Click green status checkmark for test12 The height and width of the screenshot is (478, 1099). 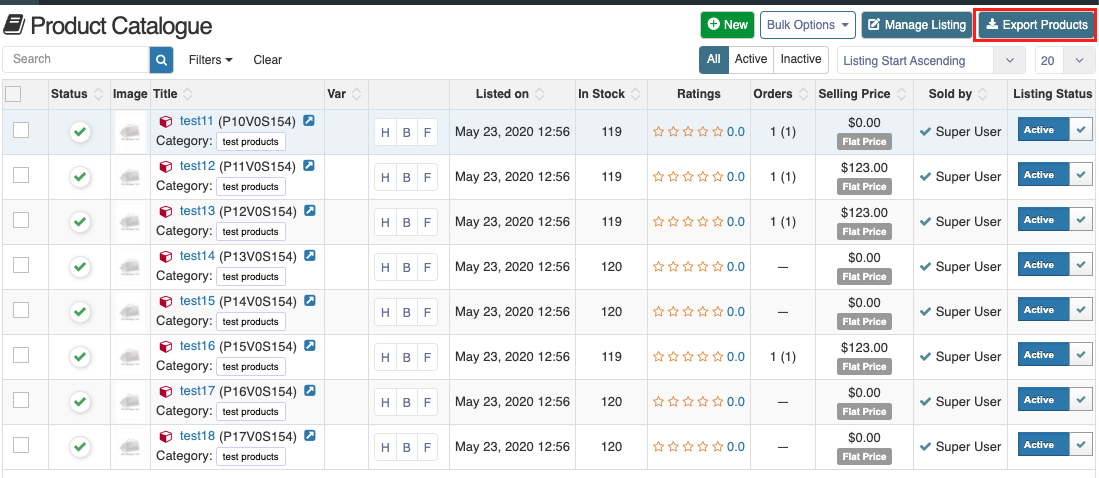80,177
